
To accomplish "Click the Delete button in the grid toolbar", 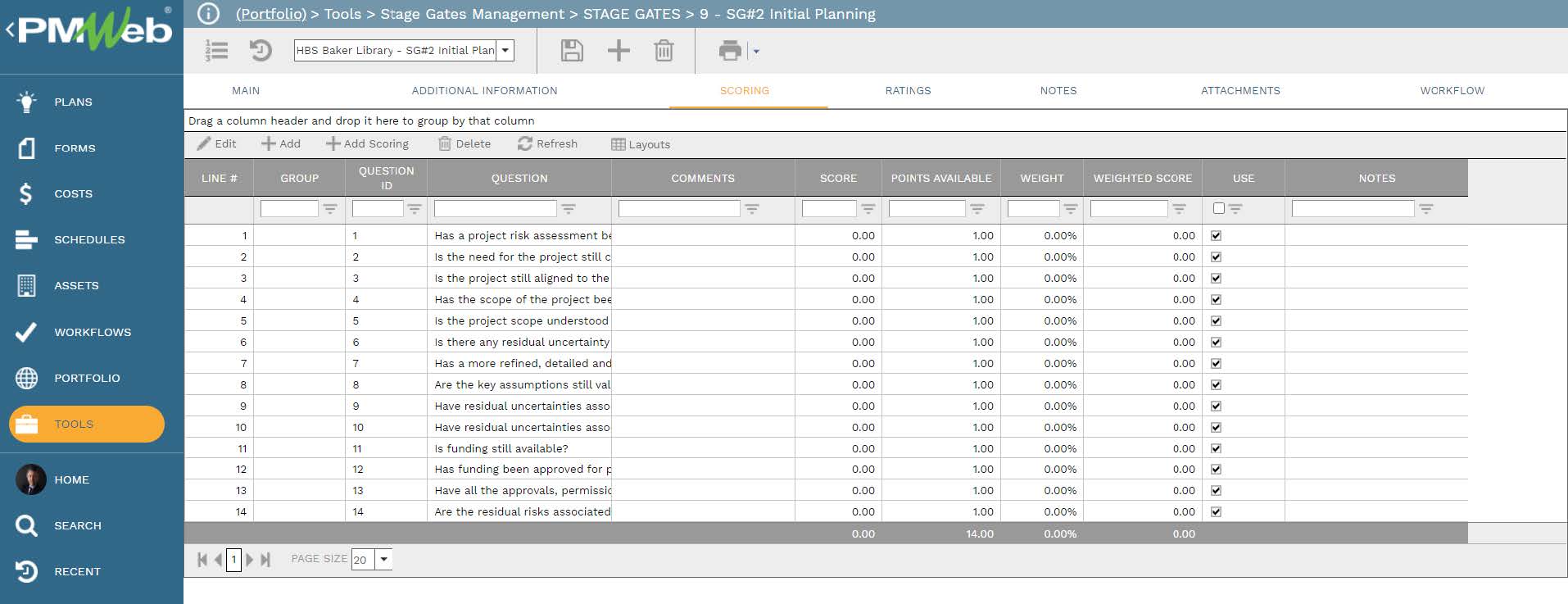I will (465, 143).
